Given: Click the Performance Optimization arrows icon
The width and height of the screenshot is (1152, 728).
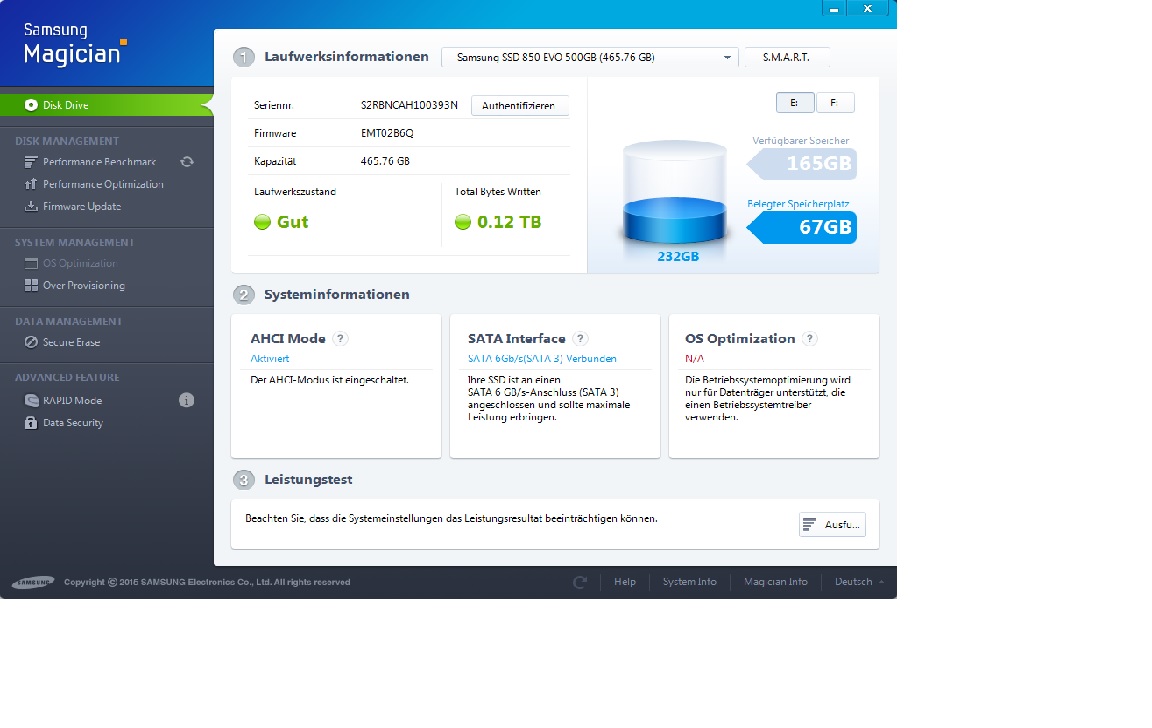Looking at the screenshot, I should point(31,184).
